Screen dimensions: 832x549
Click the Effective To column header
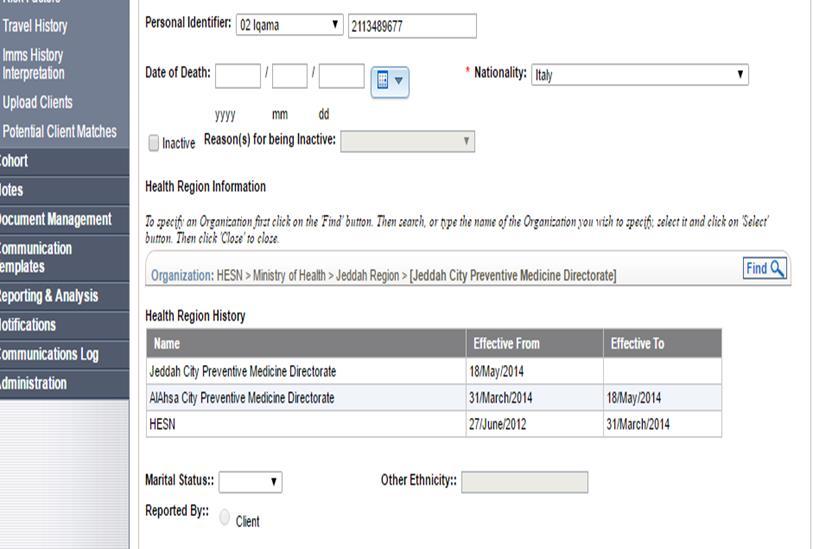pyautogui.click(x=662, y=343)
